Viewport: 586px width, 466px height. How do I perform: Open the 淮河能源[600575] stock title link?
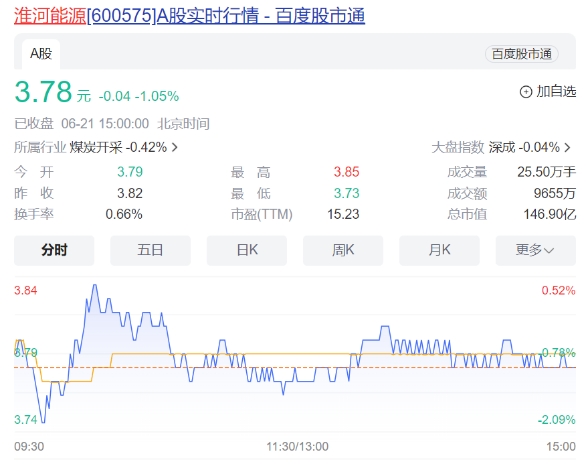click(189, 16)
